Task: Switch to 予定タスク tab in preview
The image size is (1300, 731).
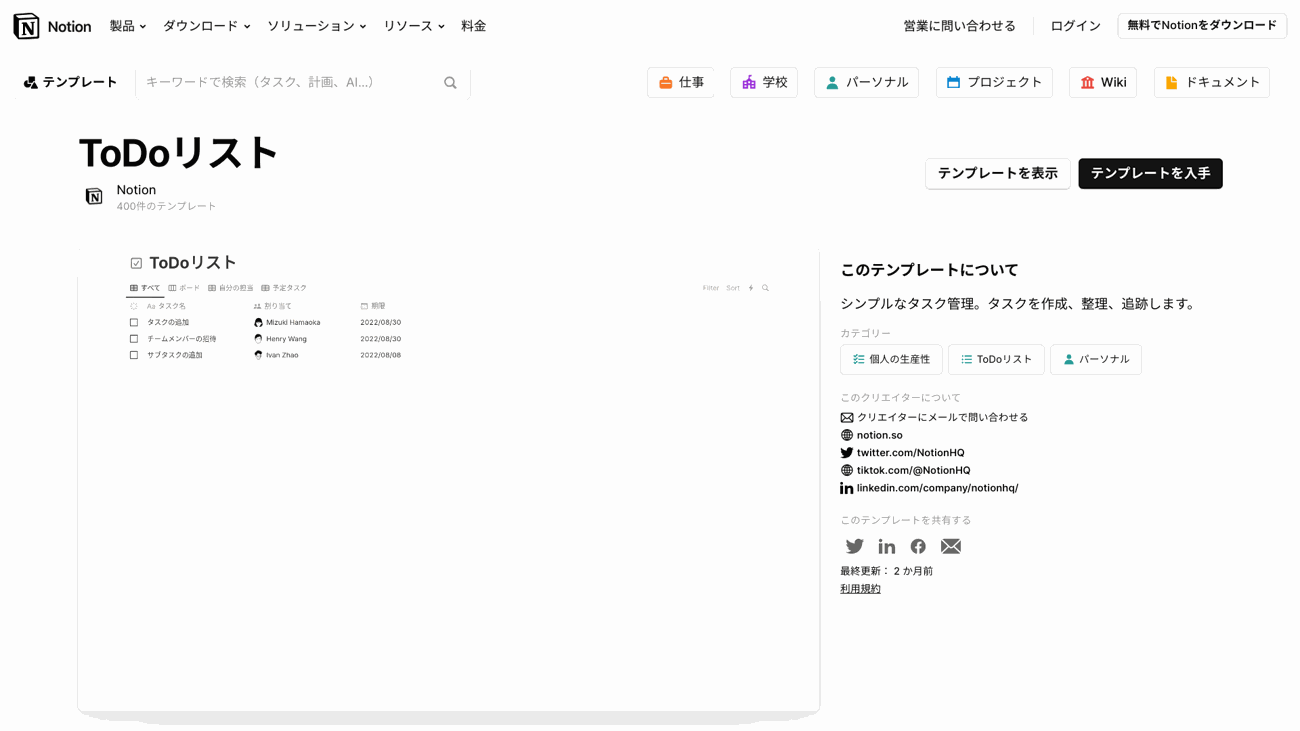Action: 284,288
